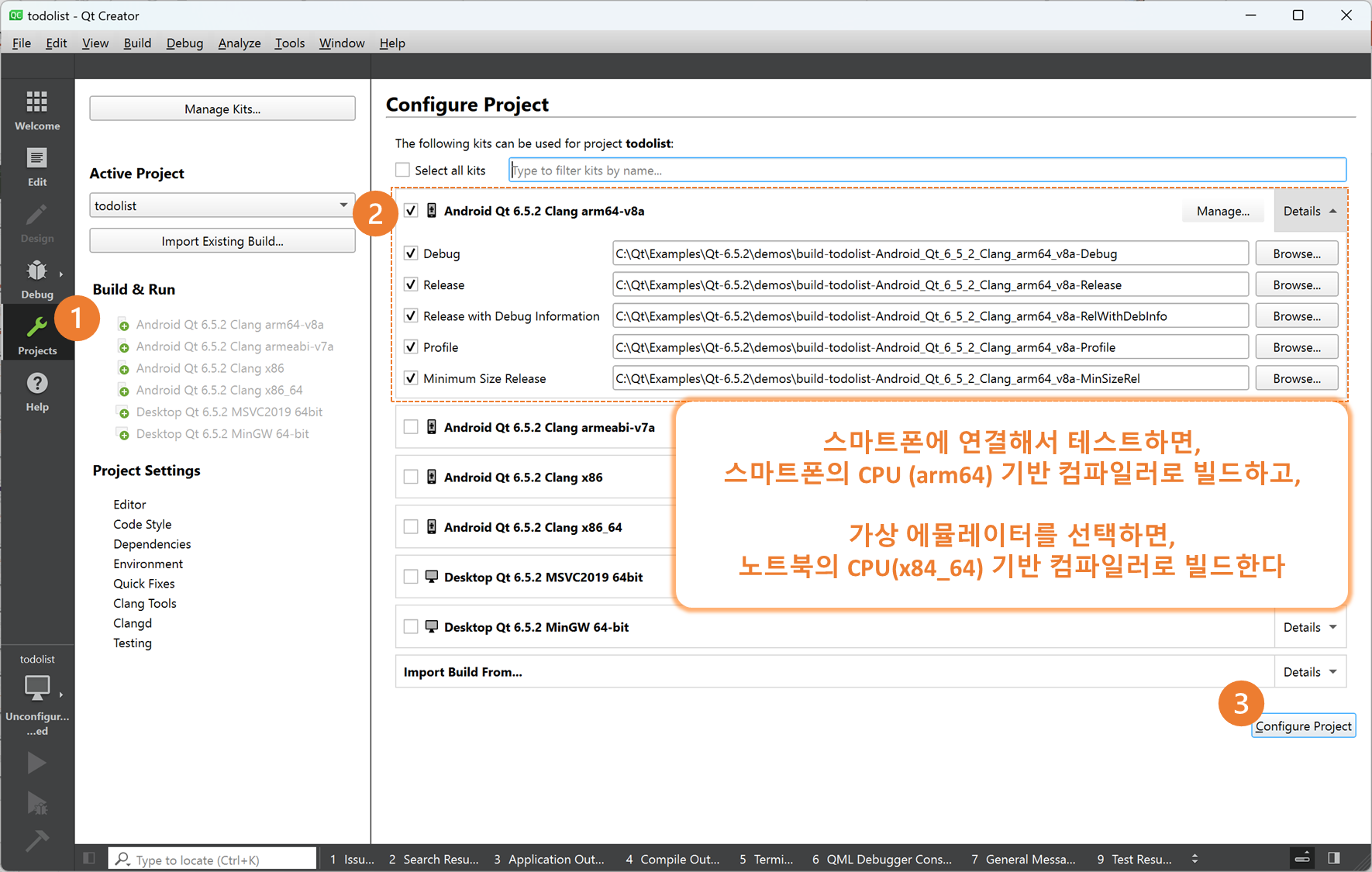This screenshot has width=1372, height=872.
Task: Click the green Run button
Action: point(36,763)
